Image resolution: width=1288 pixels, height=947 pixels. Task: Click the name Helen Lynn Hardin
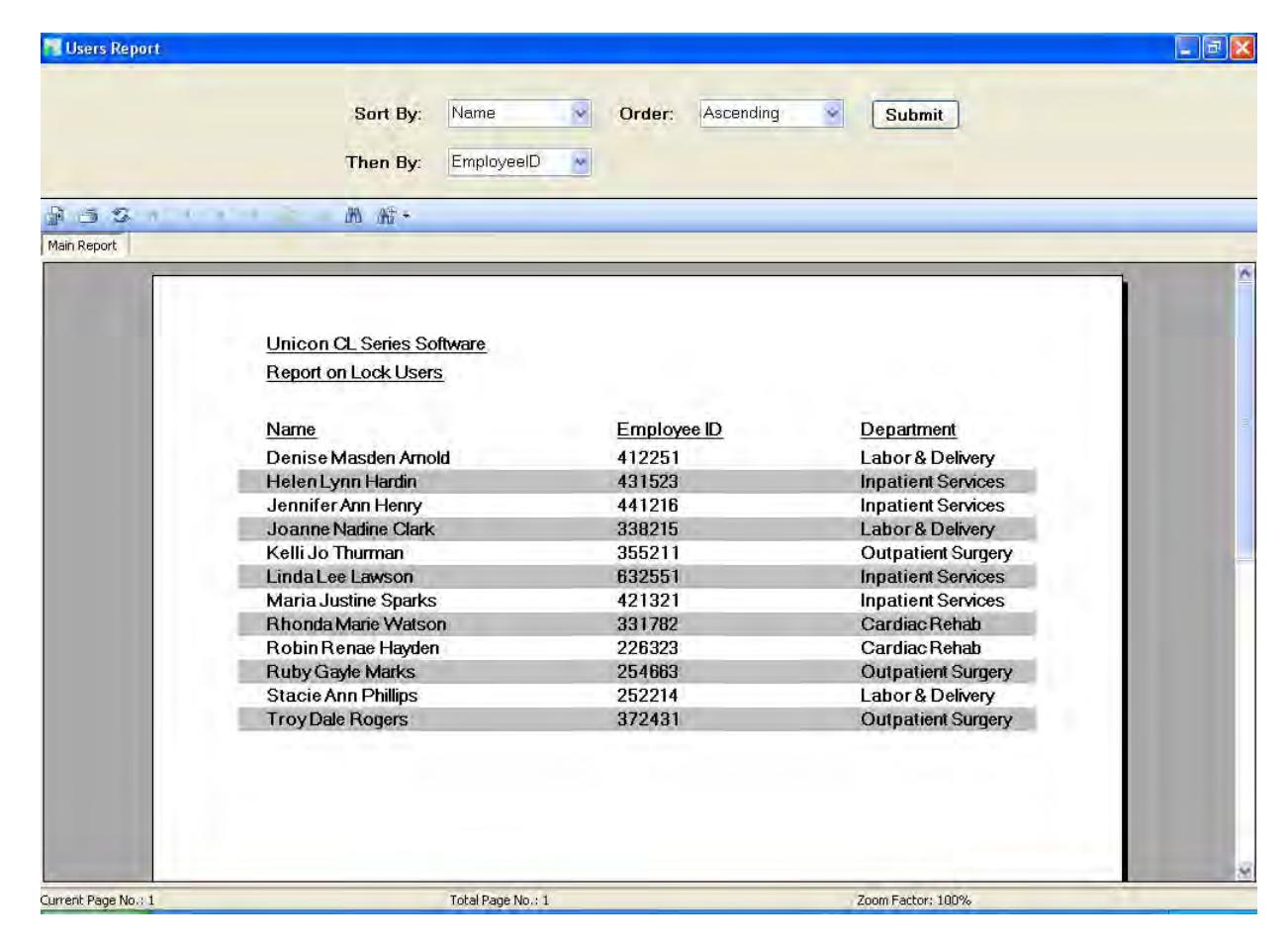(341, 481)
